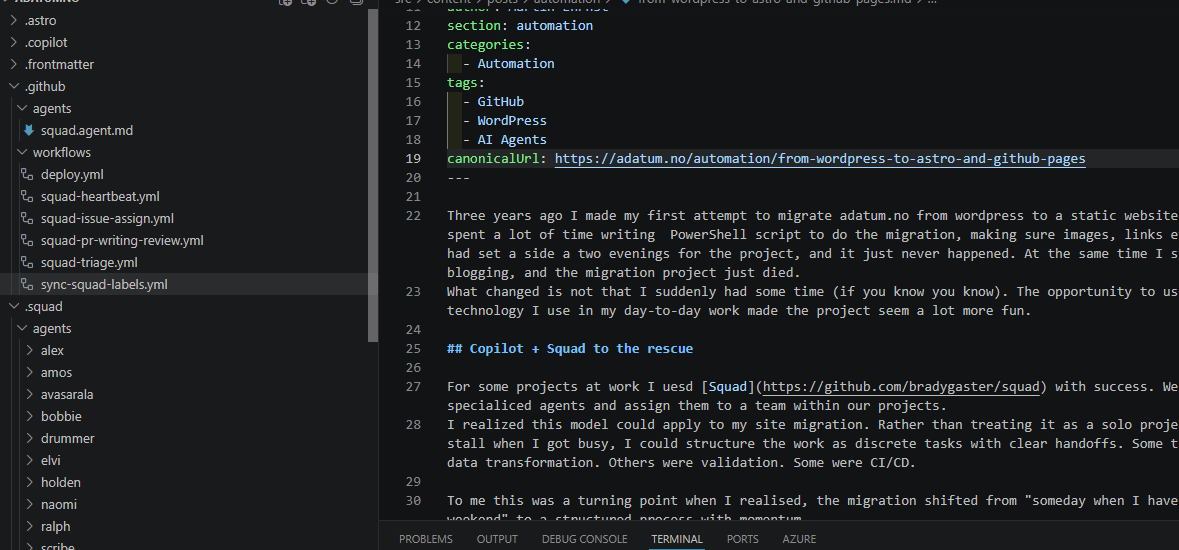Click the "## Copilot + Squad to the rescue" heading
Screen dimensions: 1179x550
570,348
